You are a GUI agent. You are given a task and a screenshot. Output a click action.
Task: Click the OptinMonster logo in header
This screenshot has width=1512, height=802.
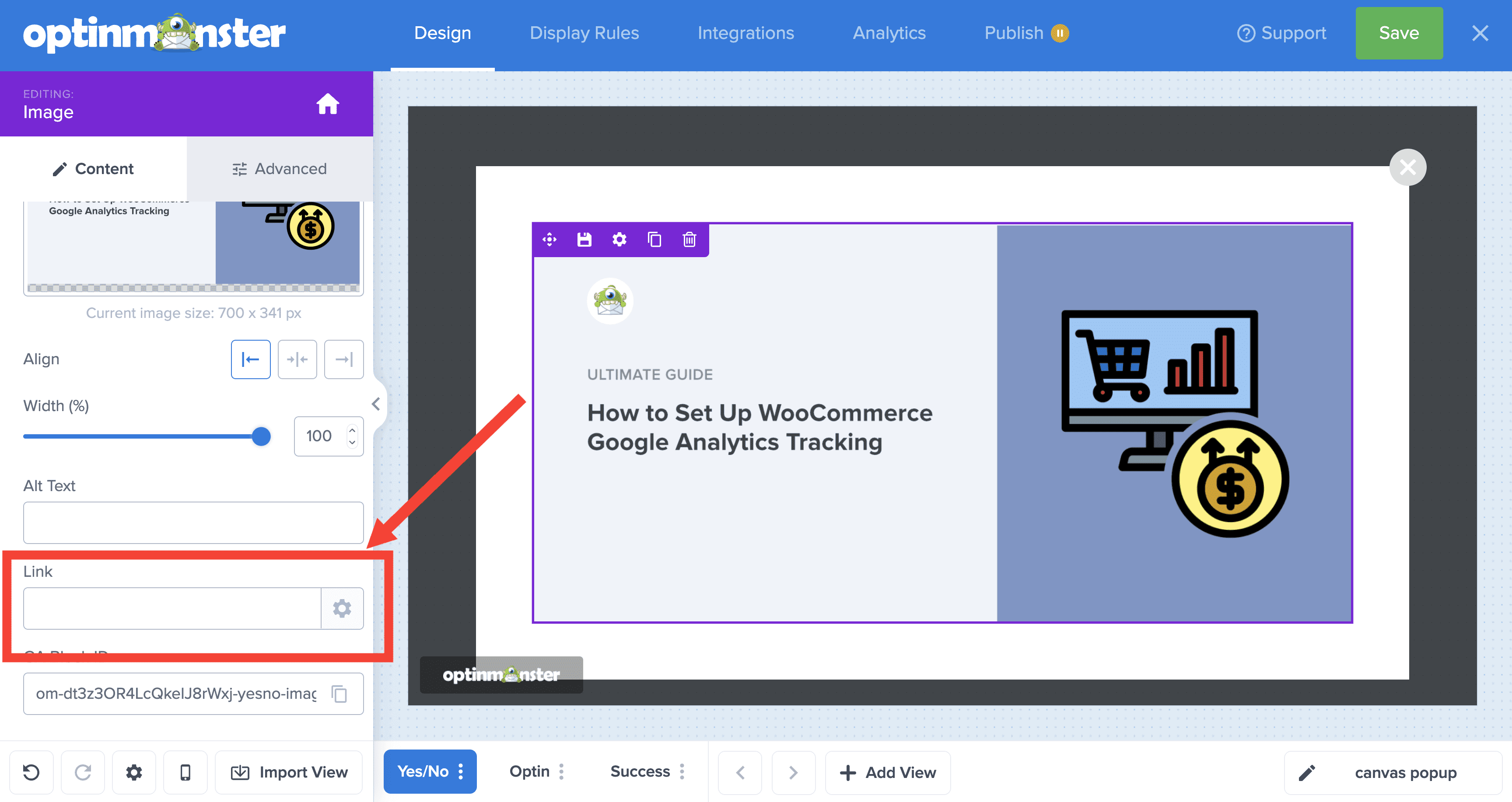[154, 34]
